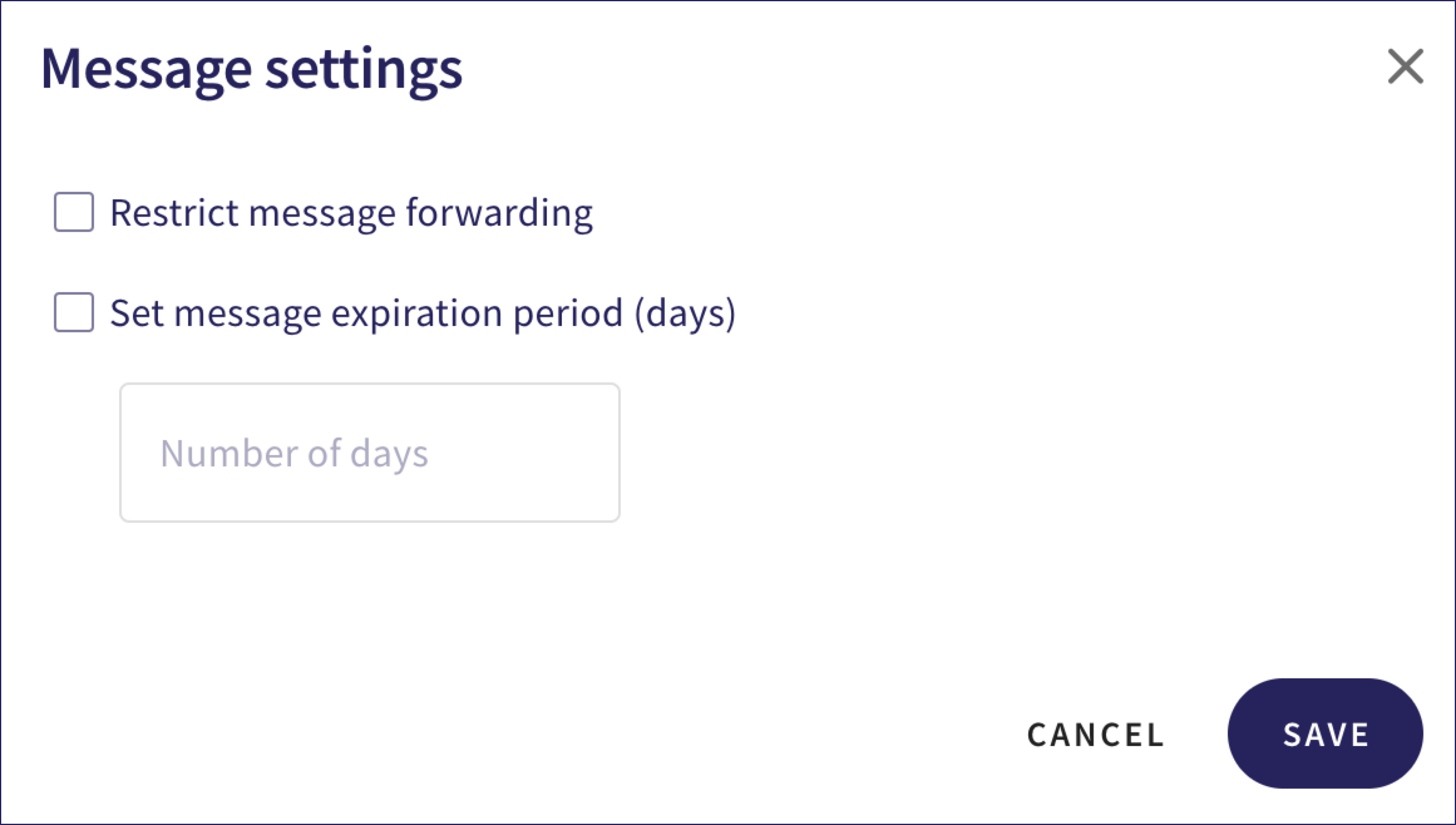Tick the message expiration period checkbox
Viewport: 1456px width, 825px height.
(74, 312)
